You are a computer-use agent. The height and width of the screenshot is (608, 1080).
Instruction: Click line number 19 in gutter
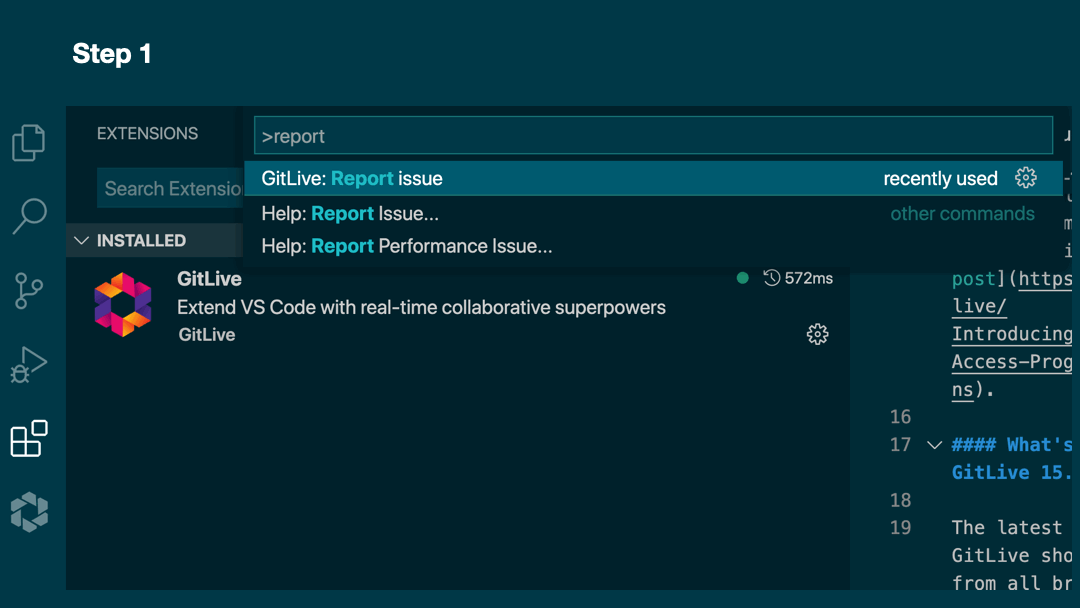tap(900, 527)
